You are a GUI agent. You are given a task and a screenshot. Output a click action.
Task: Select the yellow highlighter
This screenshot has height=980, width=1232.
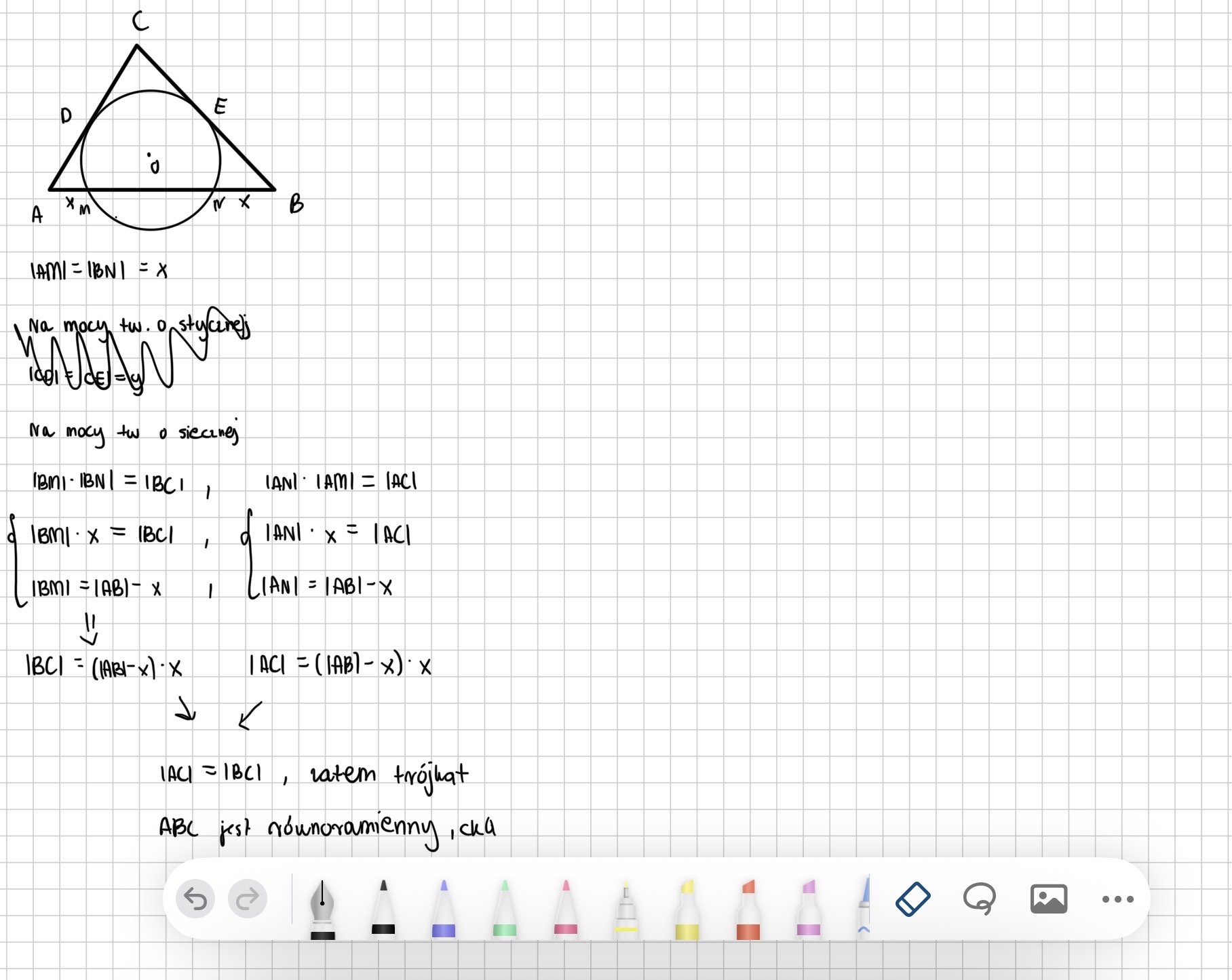(x=687, y=909)
